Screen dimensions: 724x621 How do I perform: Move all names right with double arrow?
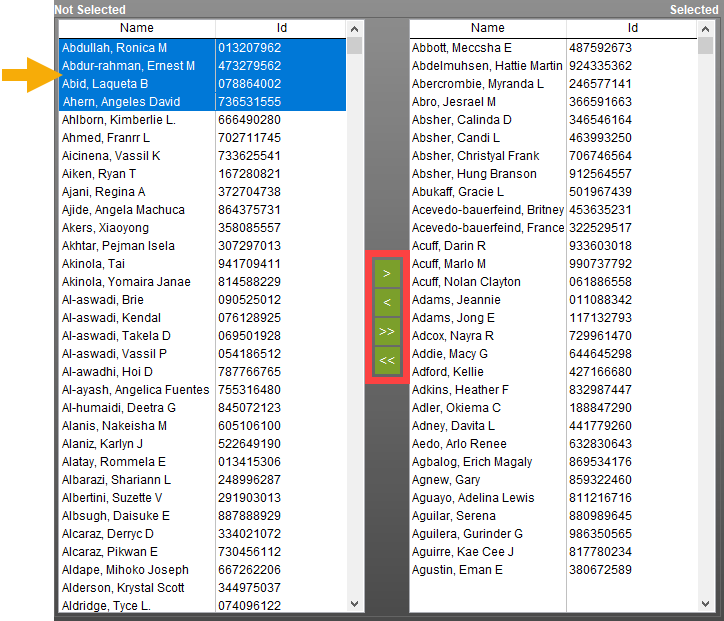click(x=387, y=331)
